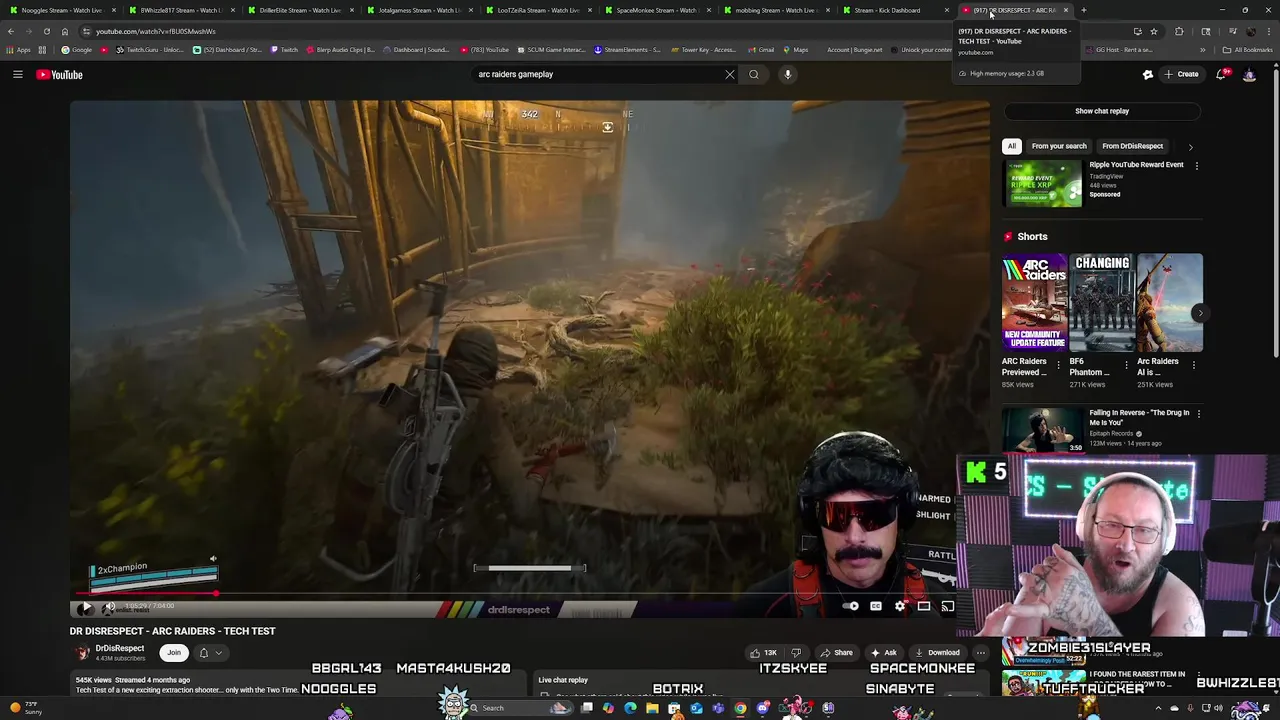
Task: Show hidden system tray icons
Action: coord(1159,708)
